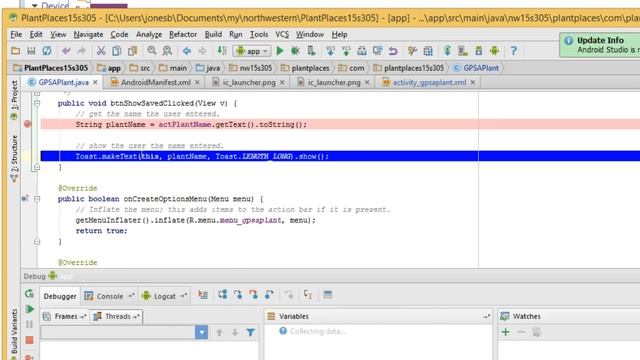Click the Attach debugger toolbar icon

pos(311,51)
